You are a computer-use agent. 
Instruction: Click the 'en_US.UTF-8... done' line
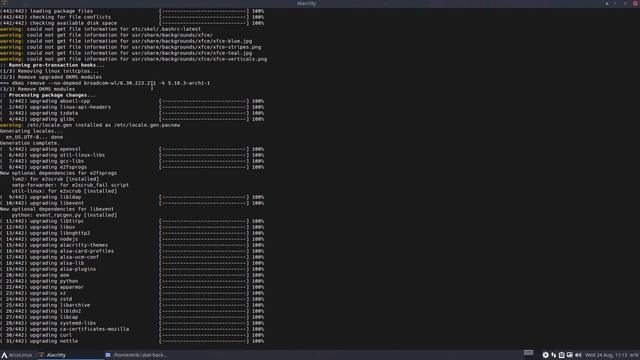coord(34,137)
